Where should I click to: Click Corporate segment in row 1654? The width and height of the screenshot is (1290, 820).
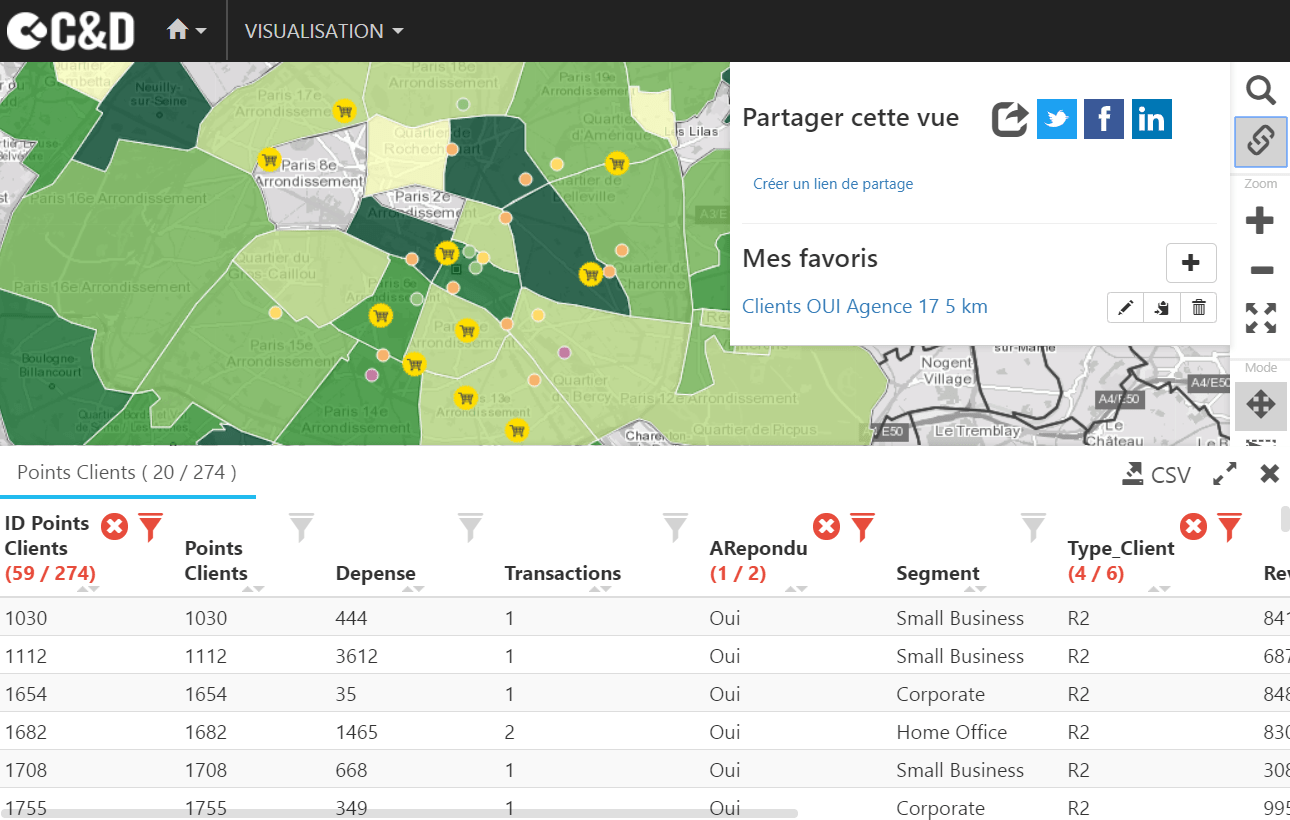[x=940, y=694]
